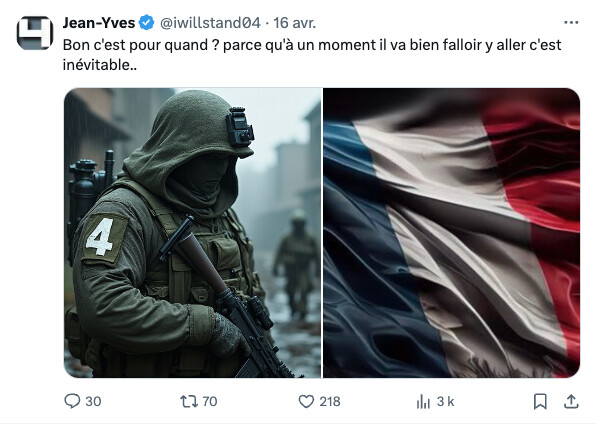Viewport: 596px width, 432px height.
Task: Click the Jean-Yves display name
Action: click(x=99, y=23)
